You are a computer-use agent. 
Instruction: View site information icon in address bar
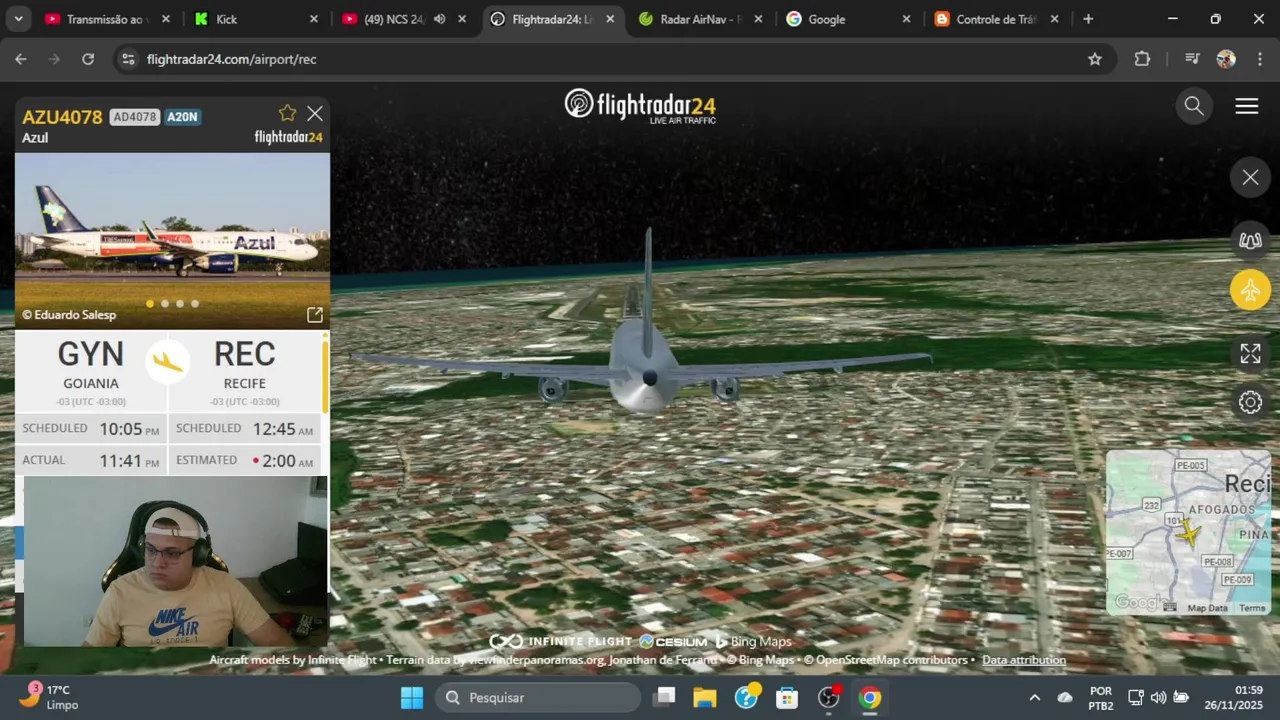point(127,59)
